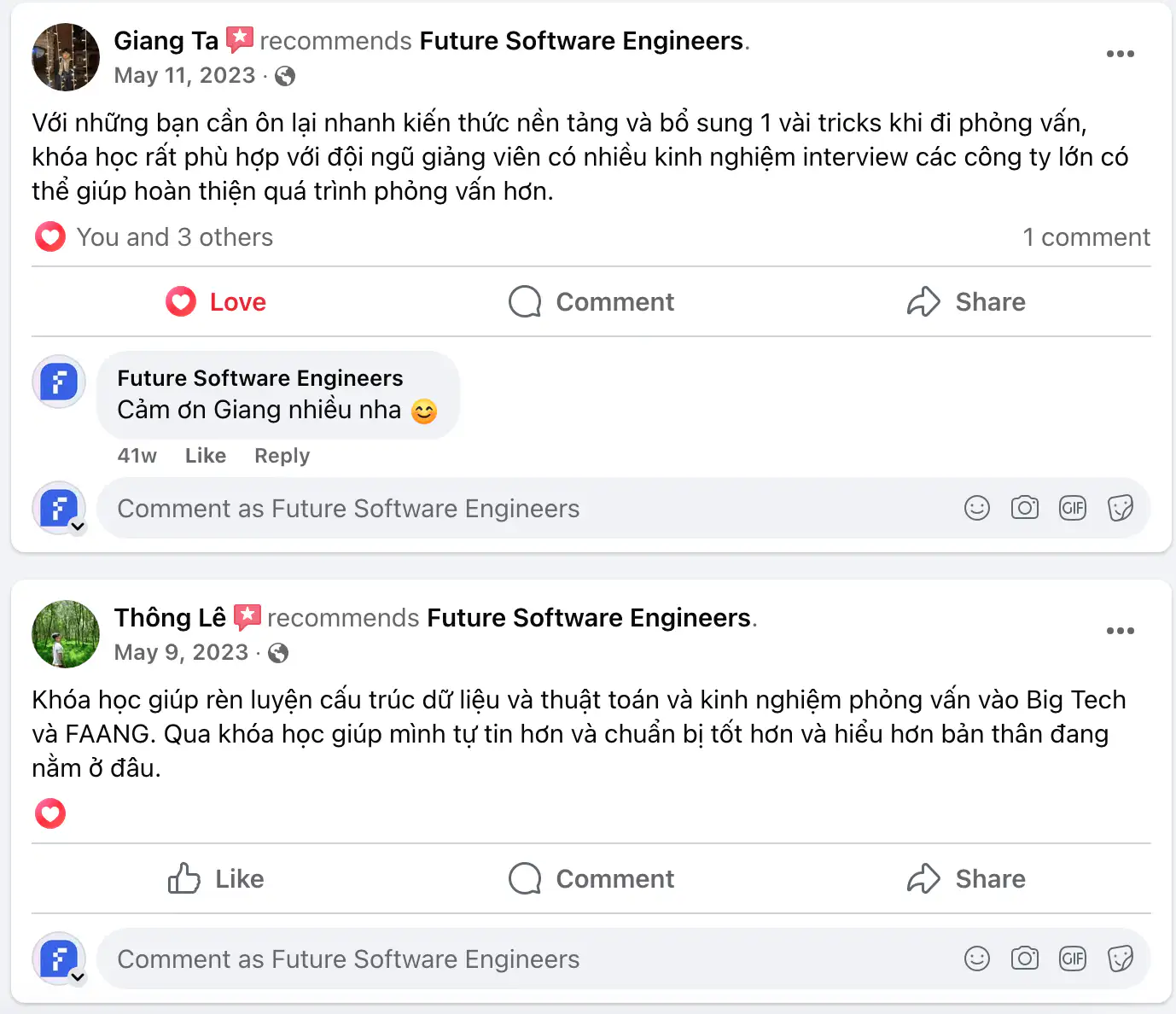The height and width of the screenshot is (1014, 1176).
Task: Switch commenting profile on Giang Ta's post
Action: 77,526
